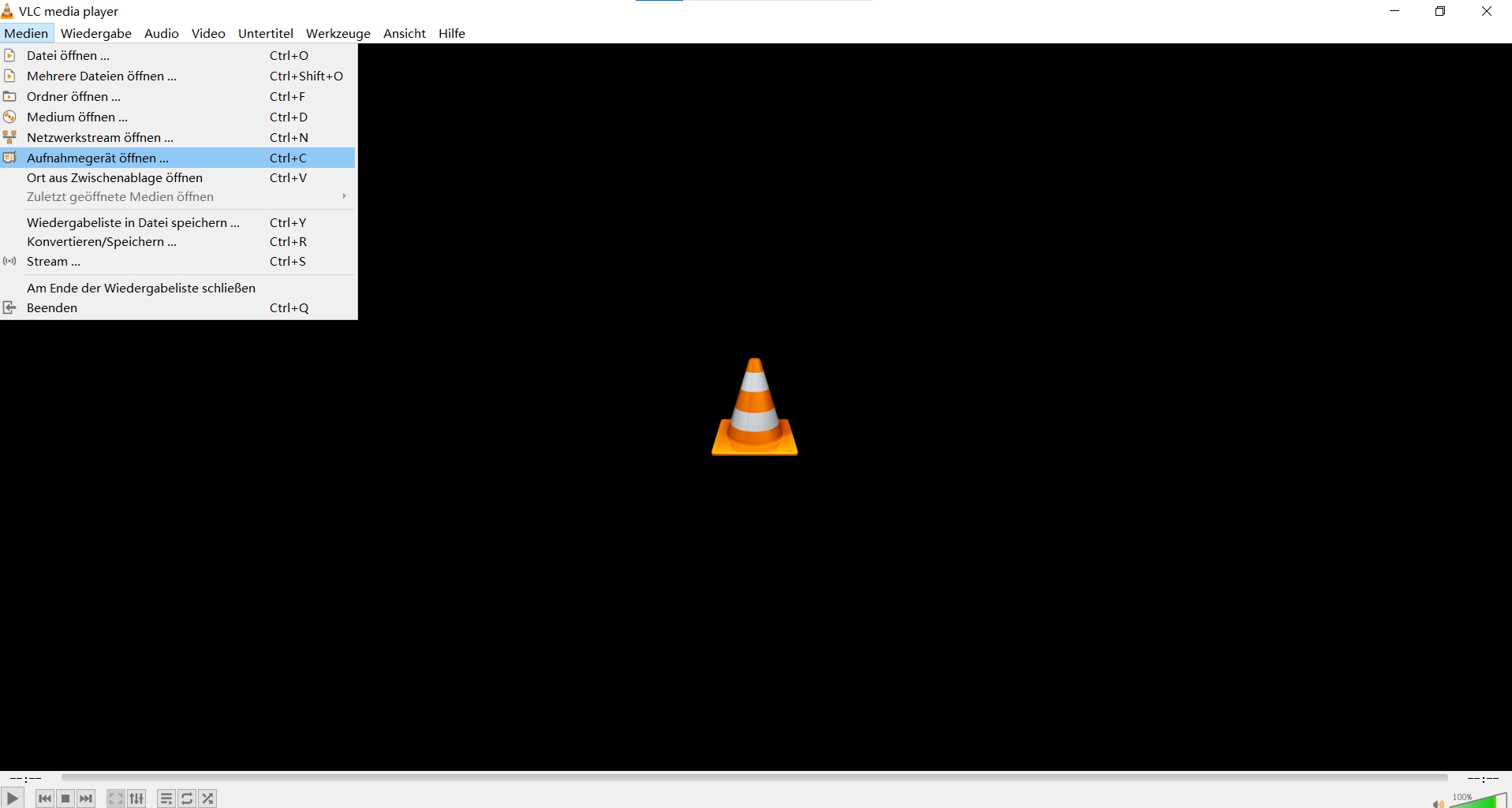Expand Zuletzt geöffnete Medien öffnen submenu arrow
Screen dimensions: 1512x808
[344, 196]
